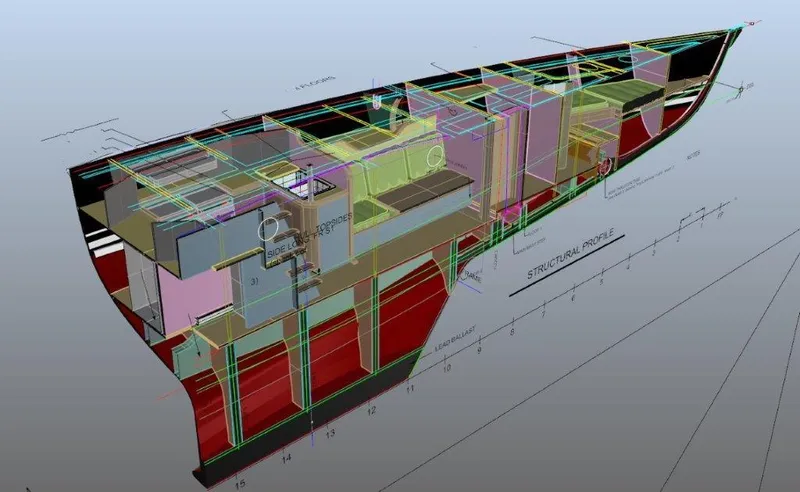The width and height of the screenshot is (800, 492).
Task: Select the galley sink object
Action: (x=306, y=183)
